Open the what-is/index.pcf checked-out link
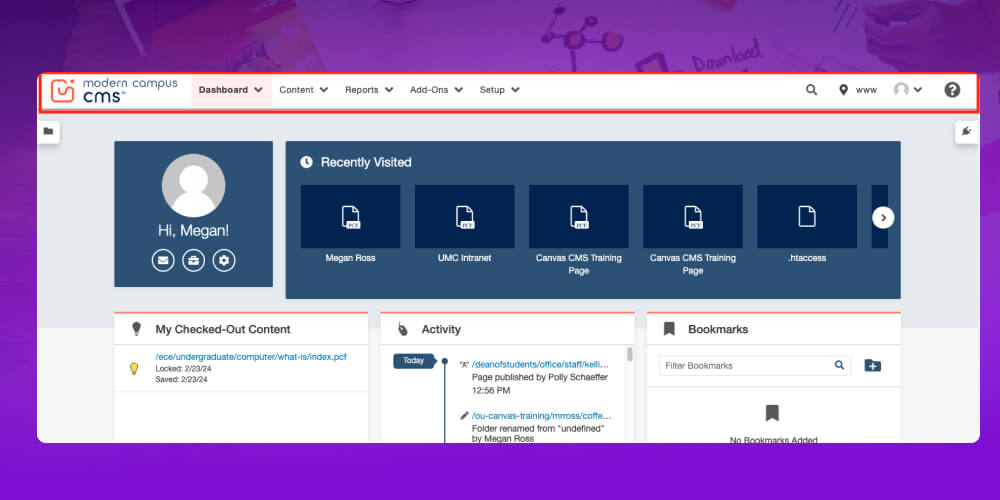The image size is (1000, 500). (x=250, y=357)
